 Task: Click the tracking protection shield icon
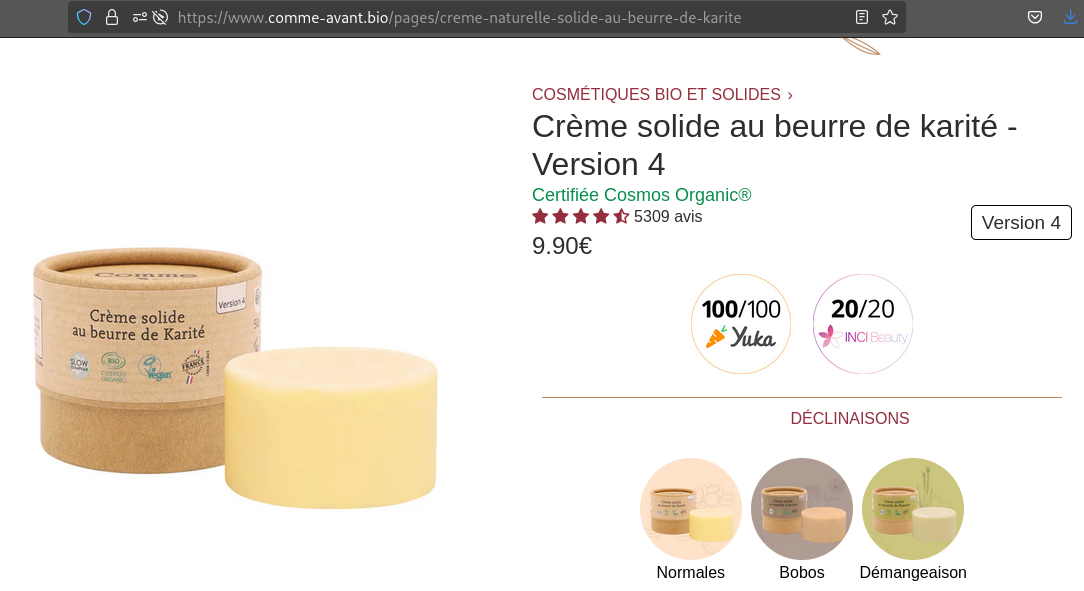point(84,17)
